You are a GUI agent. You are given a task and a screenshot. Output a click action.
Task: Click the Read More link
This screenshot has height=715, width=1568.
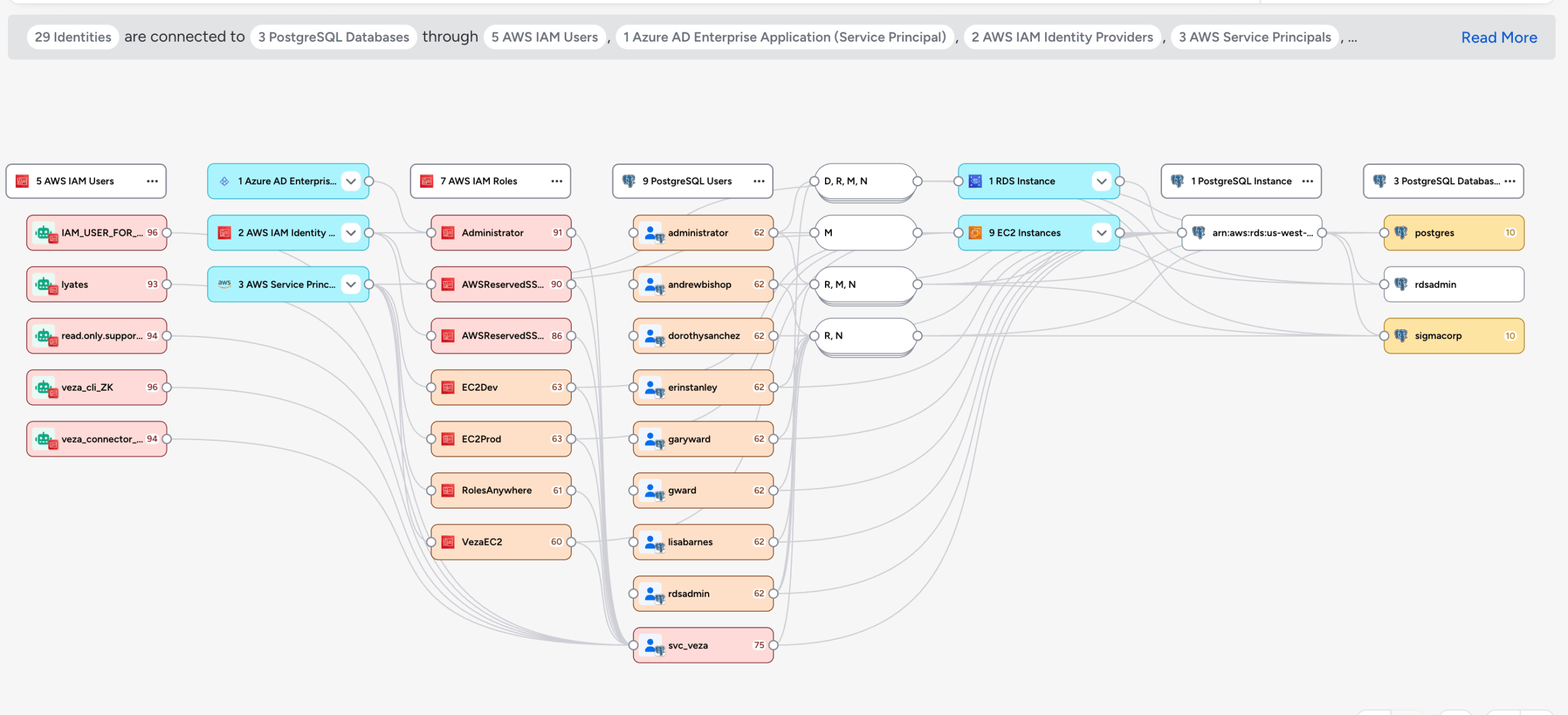1499,37
